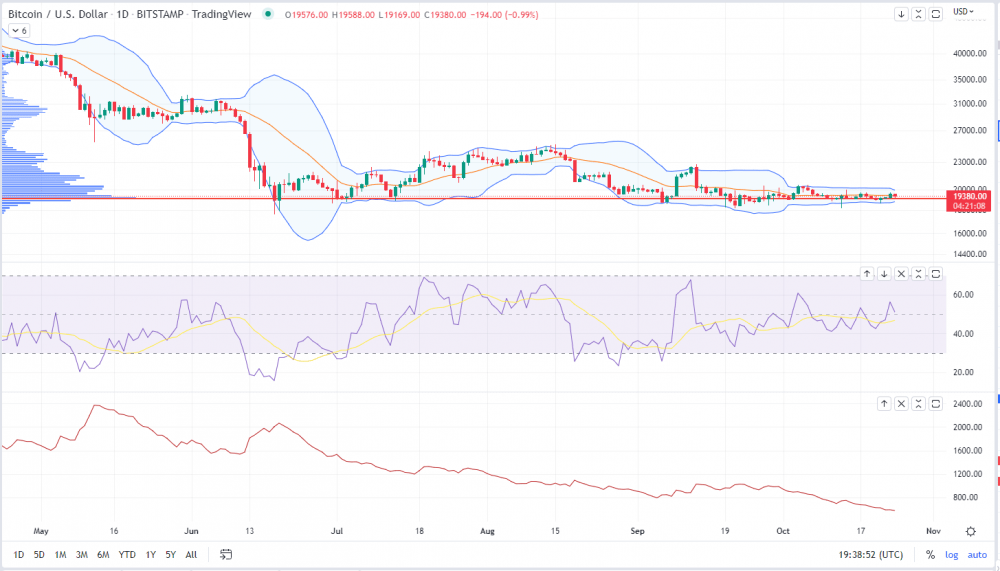Select the 1M time range

[x=61, y=554]
